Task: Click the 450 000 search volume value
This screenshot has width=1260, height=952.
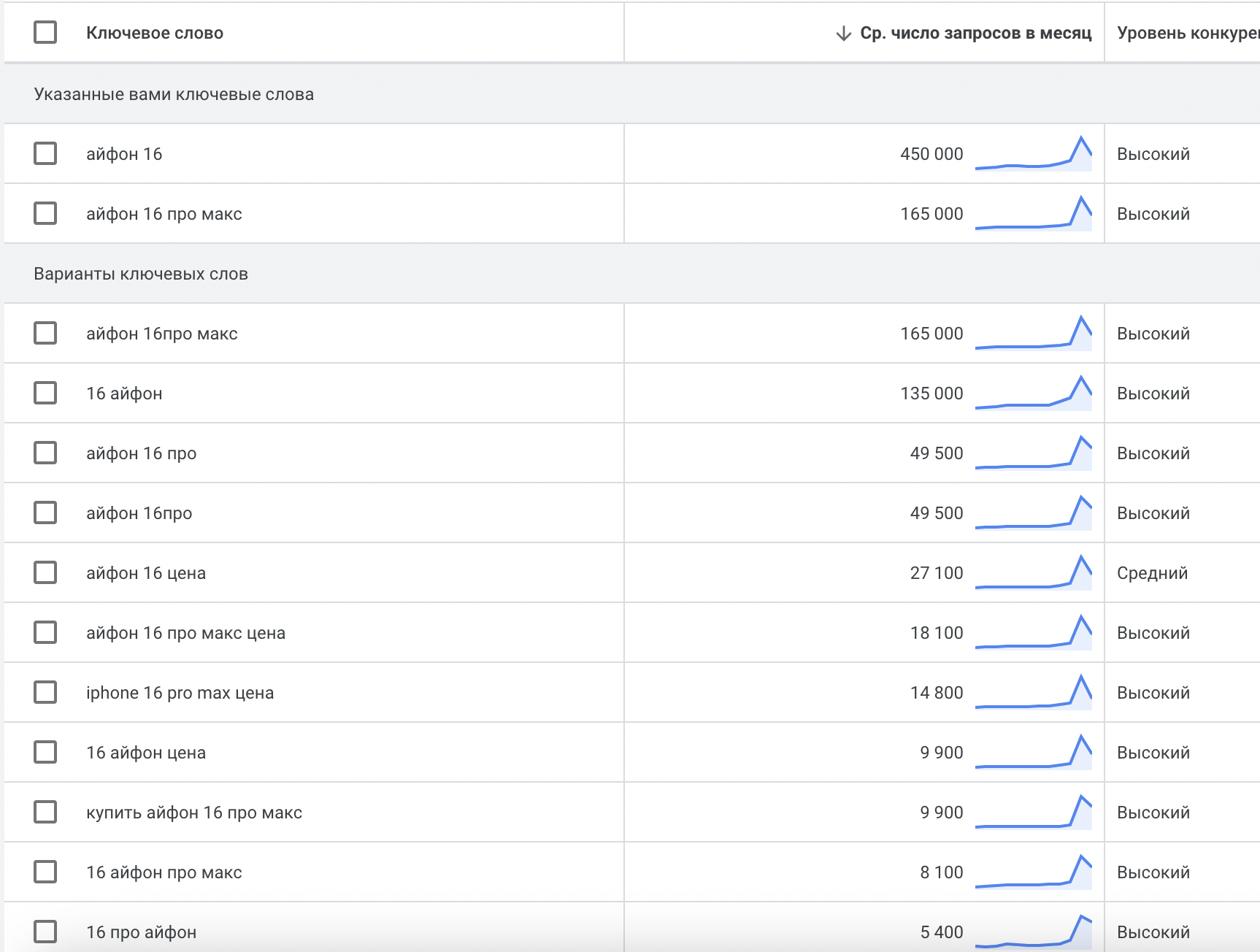Action: click(x=931, y=154)
